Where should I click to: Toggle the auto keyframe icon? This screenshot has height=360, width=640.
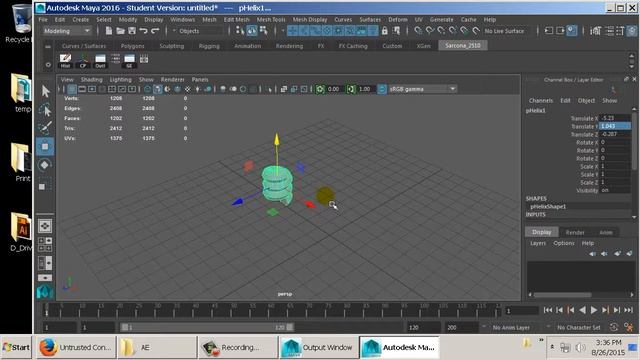coord(614,327)
